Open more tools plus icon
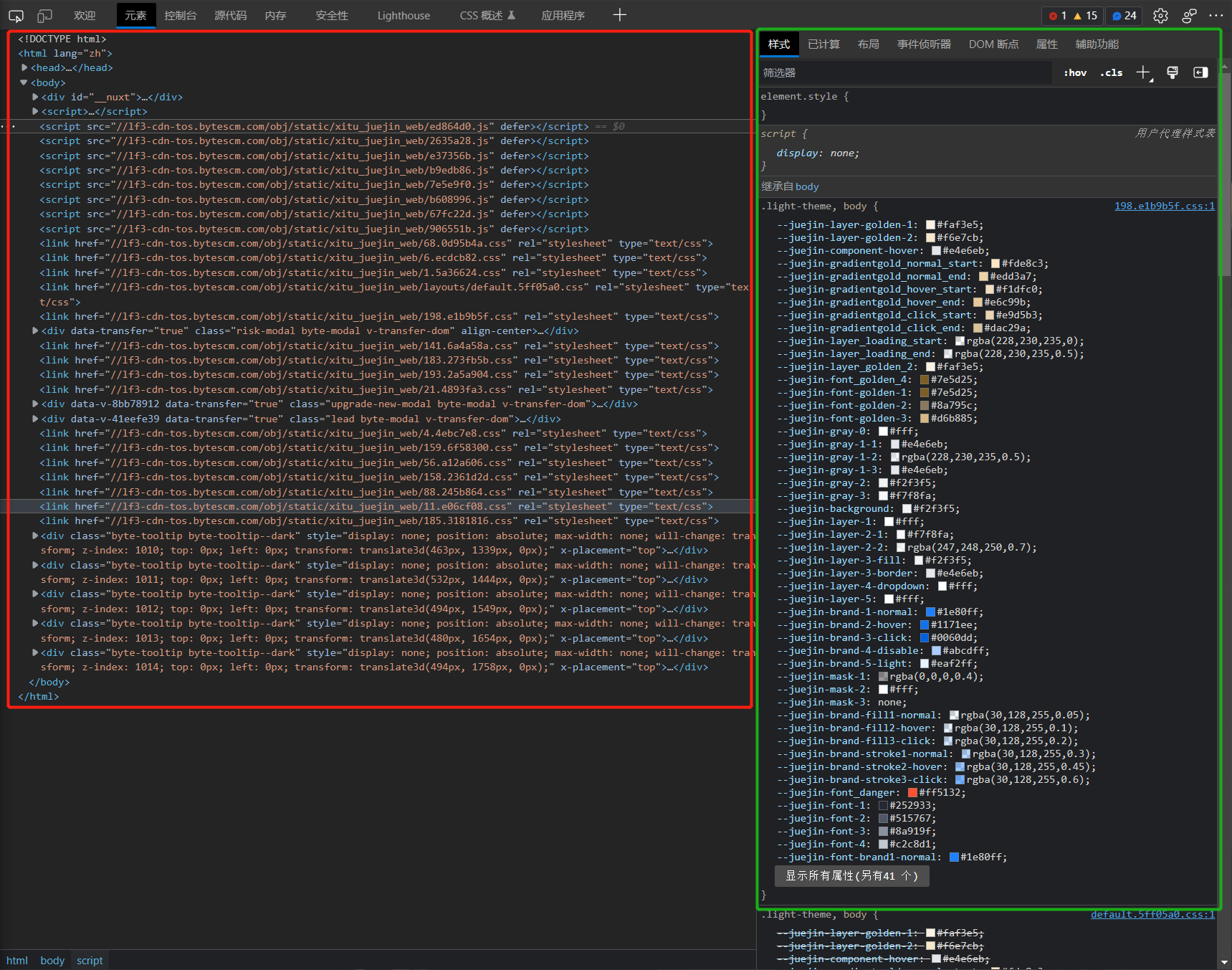The height and width of the screenshot is (970, 1232). pyautogui.click(x=620, y=15)
